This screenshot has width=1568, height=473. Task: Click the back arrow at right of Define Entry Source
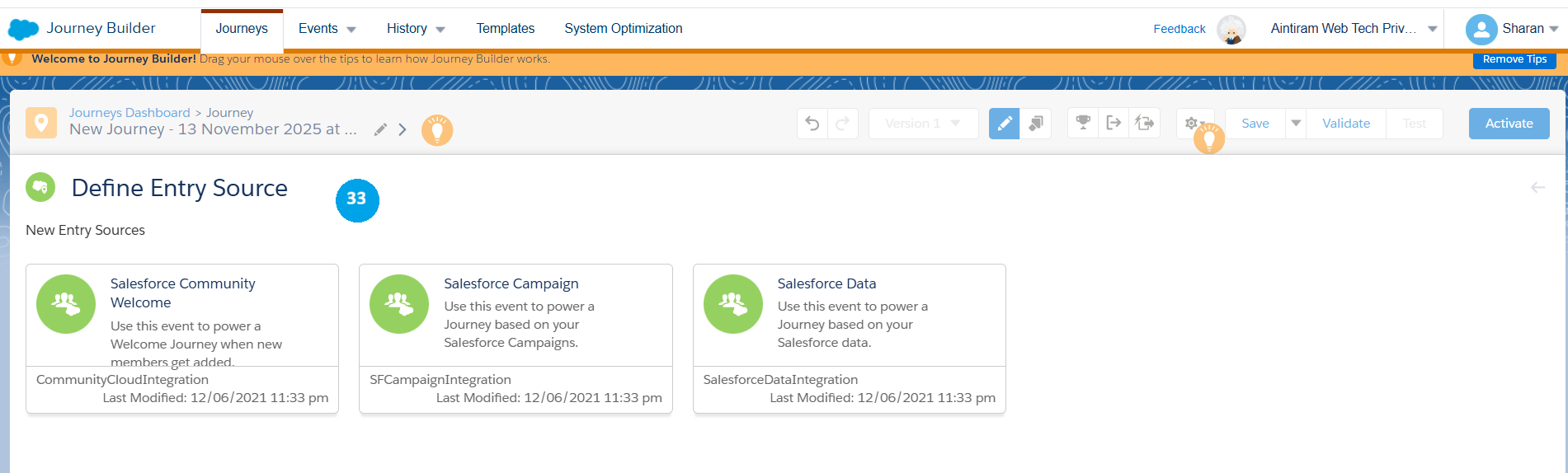click(1537, 188)
